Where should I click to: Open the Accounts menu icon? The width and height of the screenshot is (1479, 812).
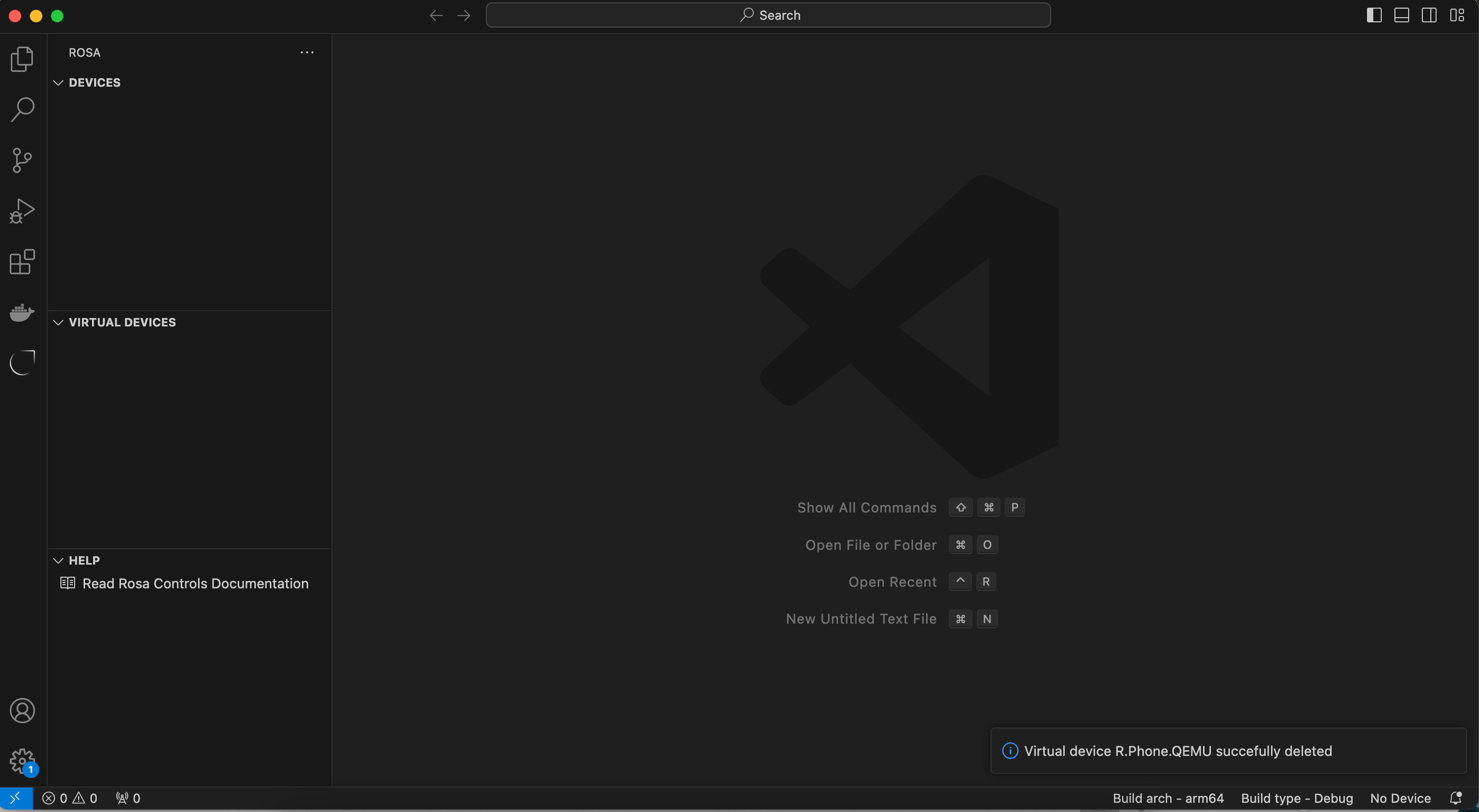pyautogui.click(x=22, y=711)
